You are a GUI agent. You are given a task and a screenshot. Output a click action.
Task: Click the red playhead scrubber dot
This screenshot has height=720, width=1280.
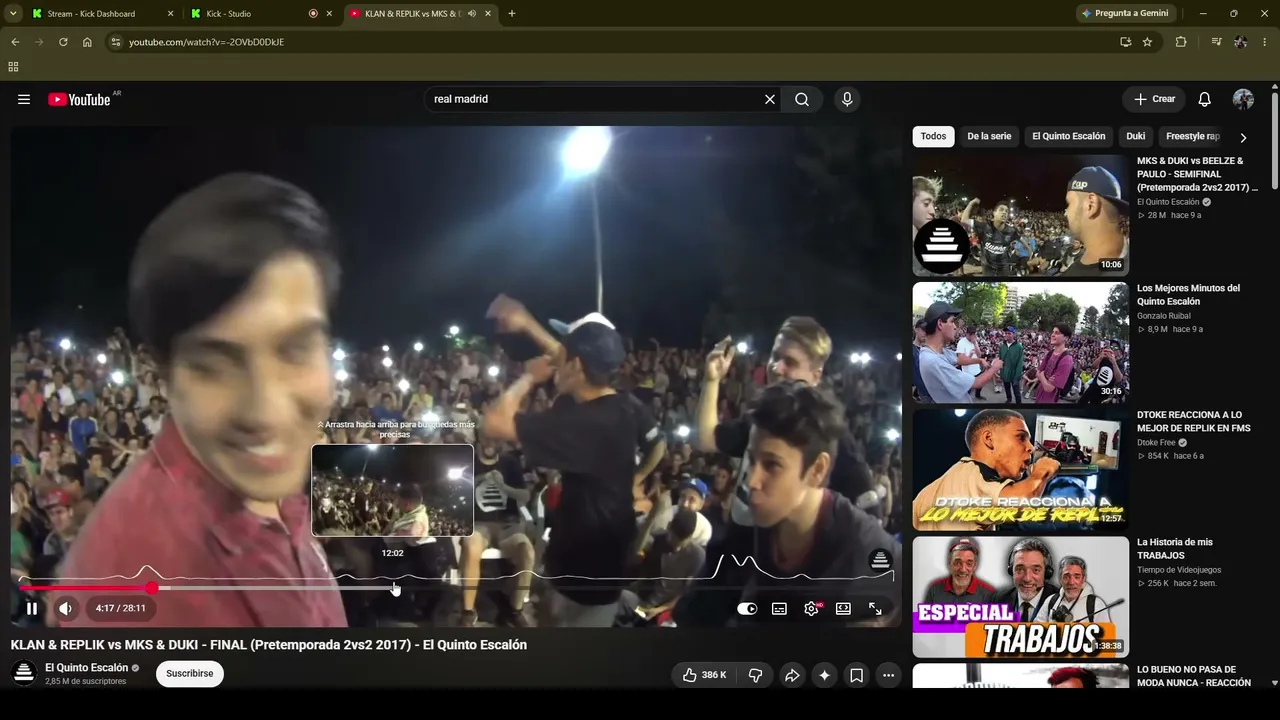151,588
